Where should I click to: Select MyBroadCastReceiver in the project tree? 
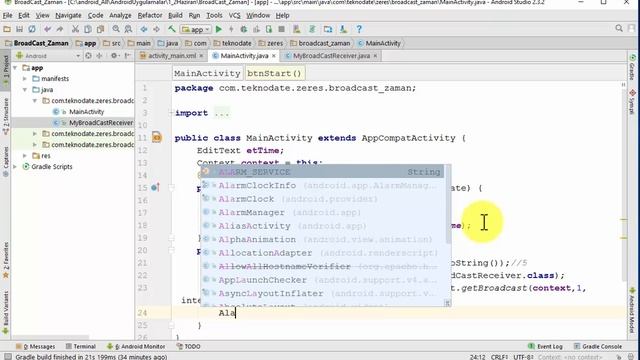(101, 122)
